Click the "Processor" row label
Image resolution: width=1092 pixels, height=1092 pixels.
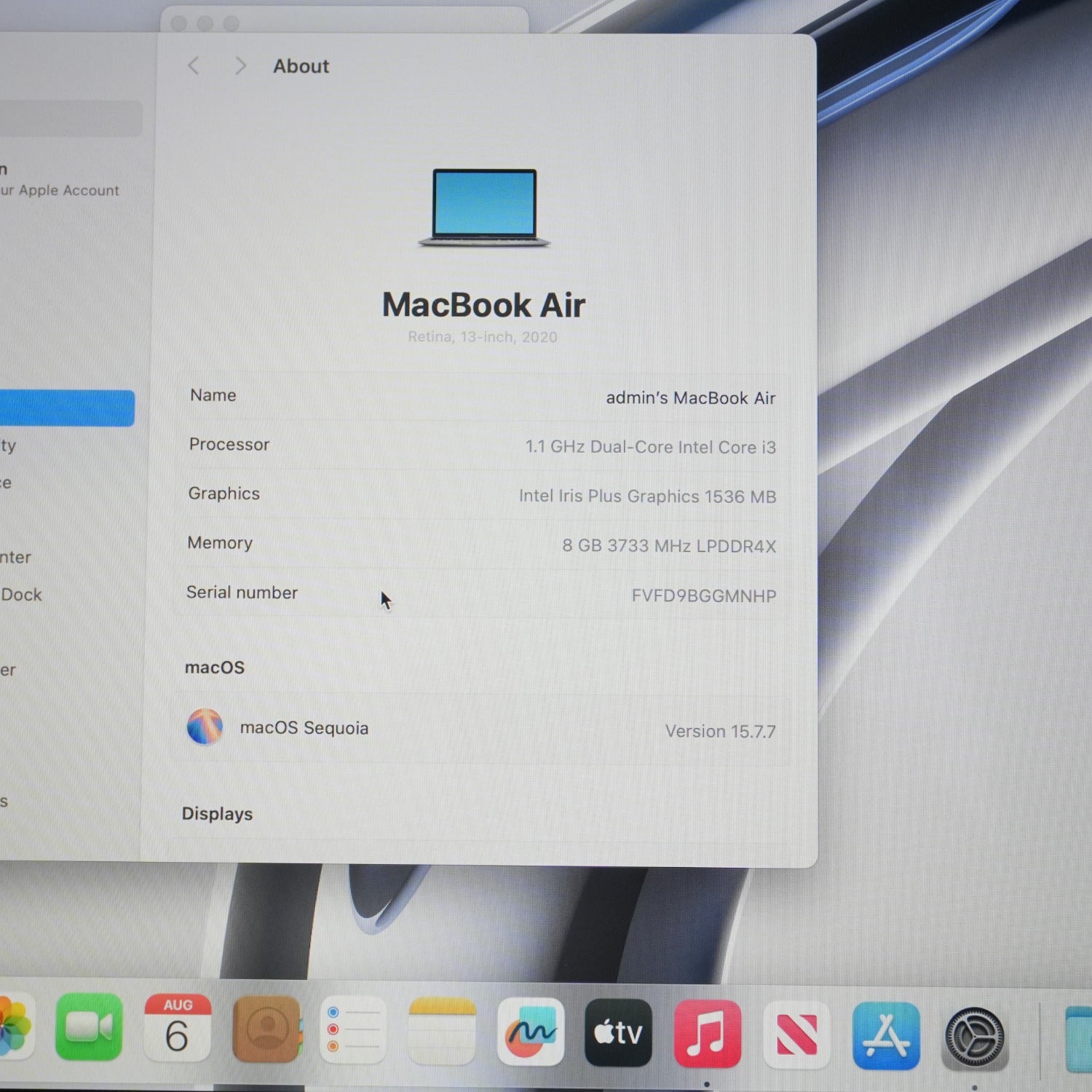click(229, 444)
